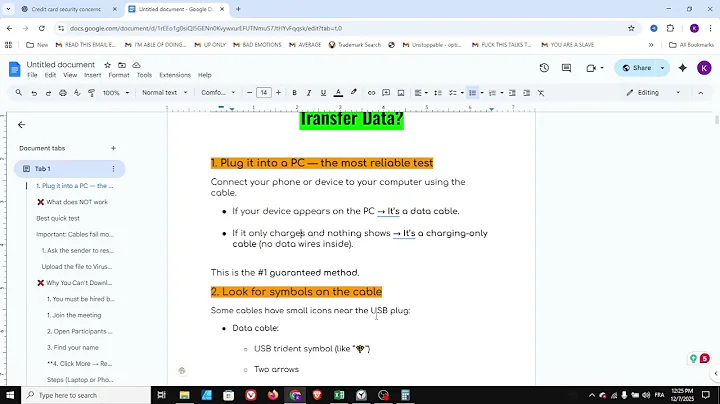Click the Redo icon in Docs toolbar

48,93
